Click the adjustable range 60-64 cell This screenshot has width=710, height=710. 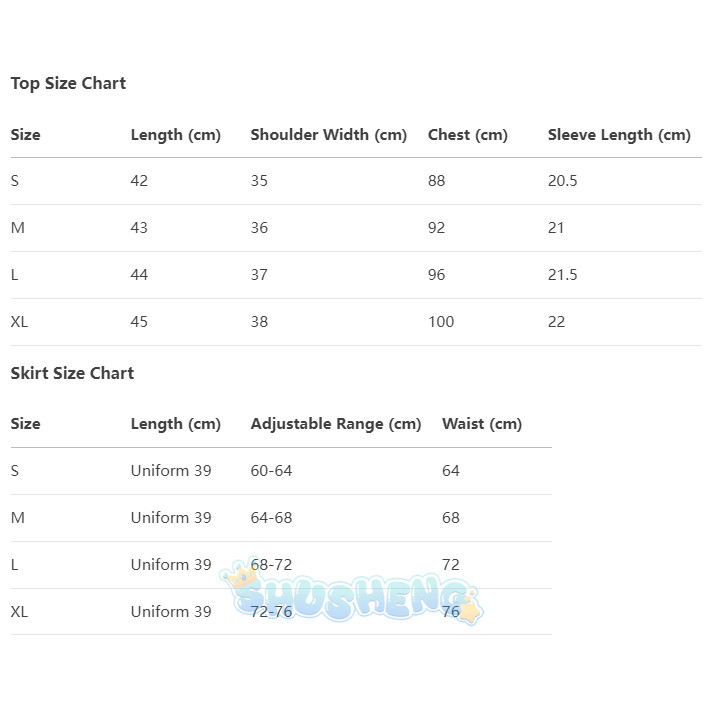point(271,471)
